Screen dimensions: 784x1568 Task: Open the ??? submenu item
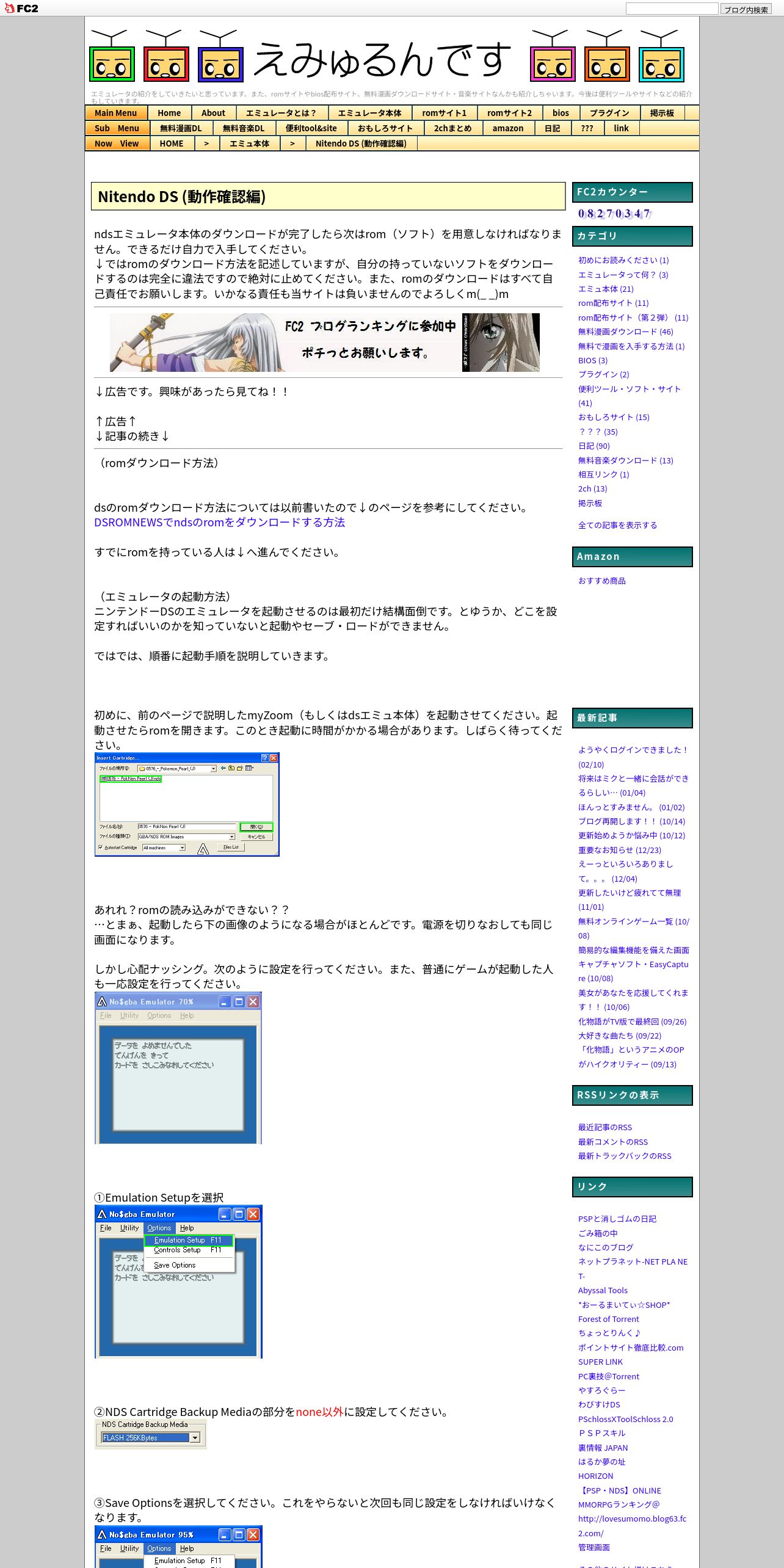587,128
